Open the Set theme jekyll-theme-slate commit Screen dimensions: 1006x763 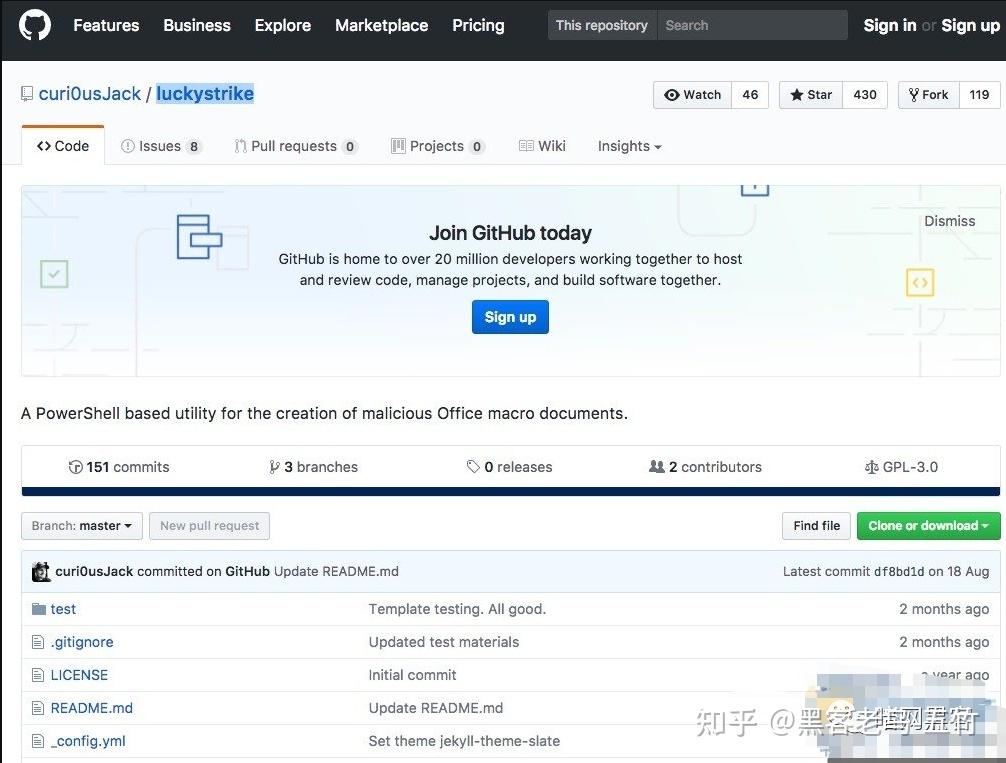click(x=464, y=741)
